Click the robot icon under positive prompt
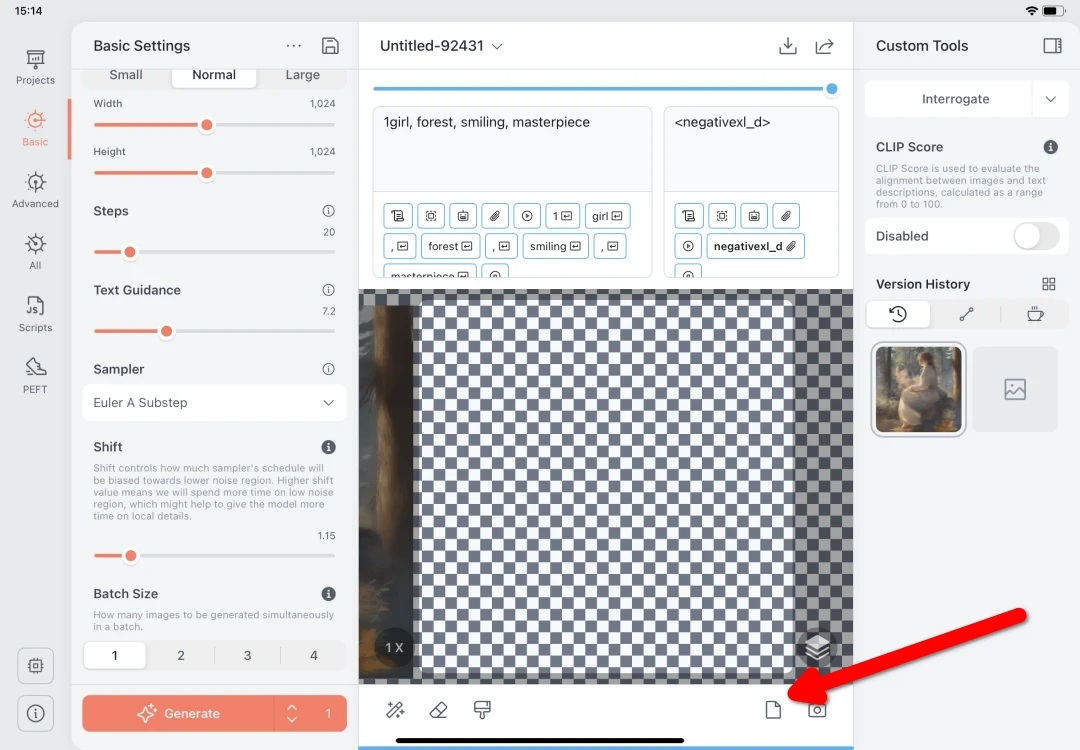This screenshot has height=750, width=1080. click(x=463, y=216)
